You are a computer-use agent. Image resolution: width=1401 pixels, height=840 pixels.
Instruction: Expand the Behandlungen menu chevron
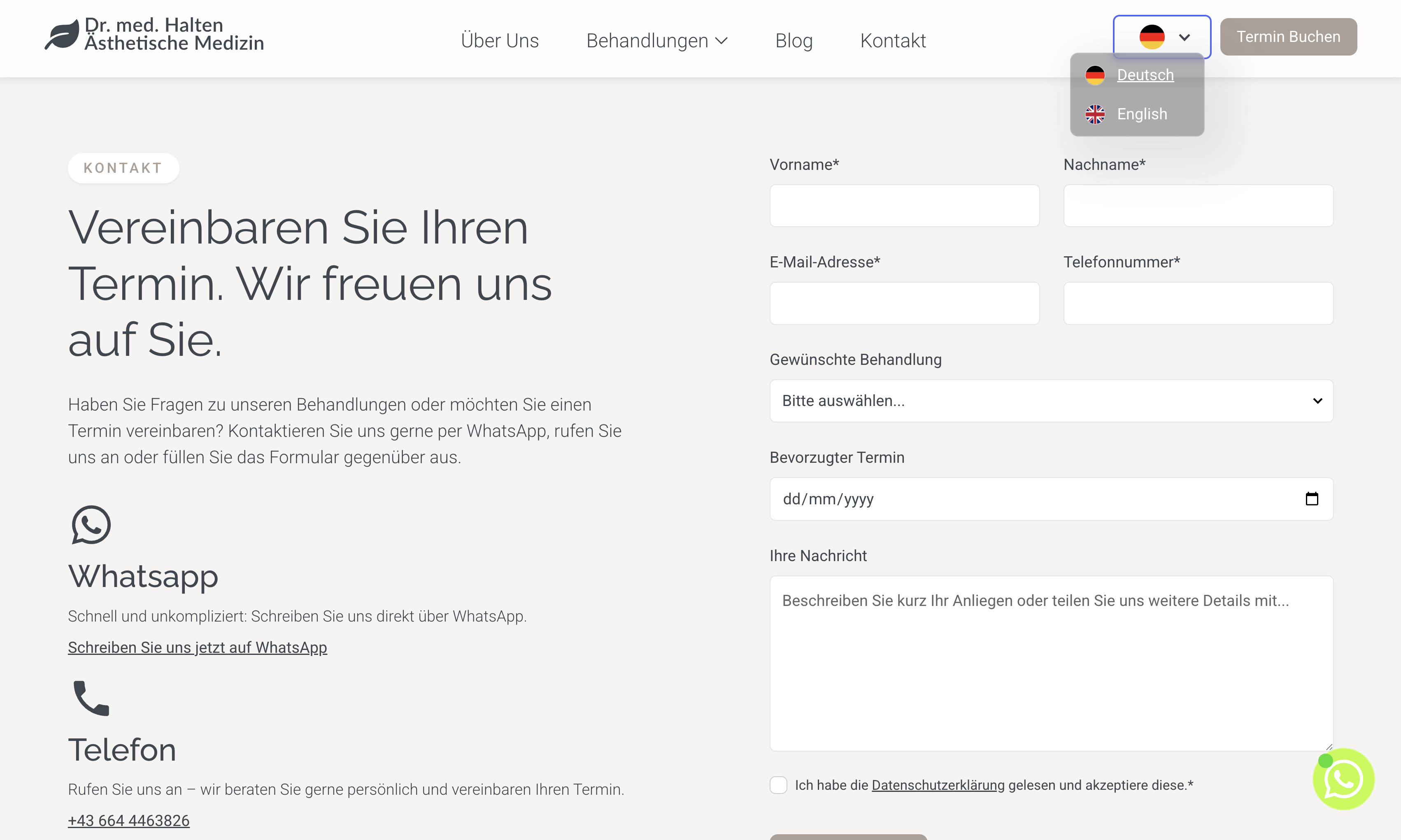(721, 41)
